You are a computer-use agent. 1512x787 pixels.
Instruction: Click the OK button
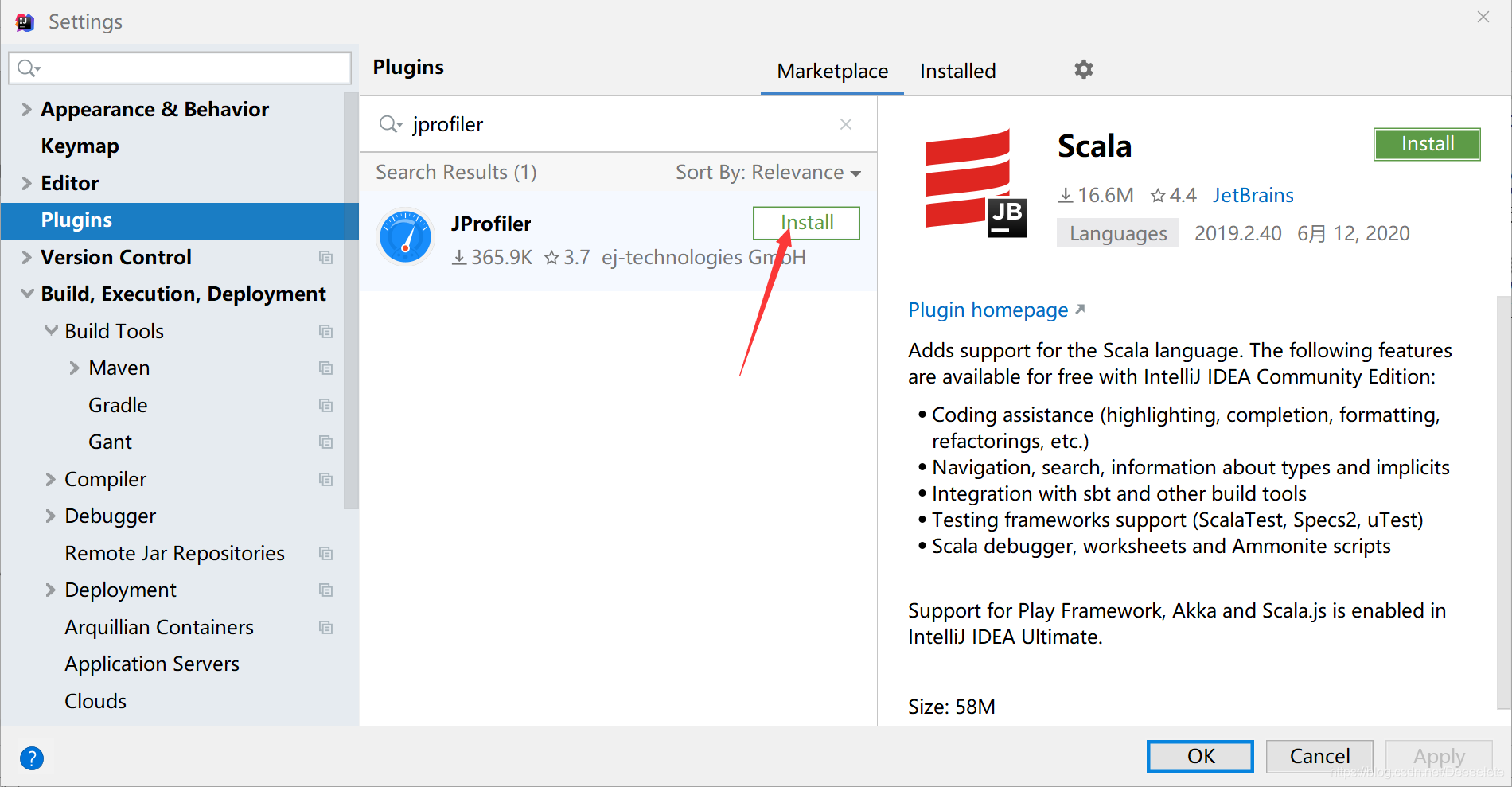pyautogui.click(x=1200, y=756)
